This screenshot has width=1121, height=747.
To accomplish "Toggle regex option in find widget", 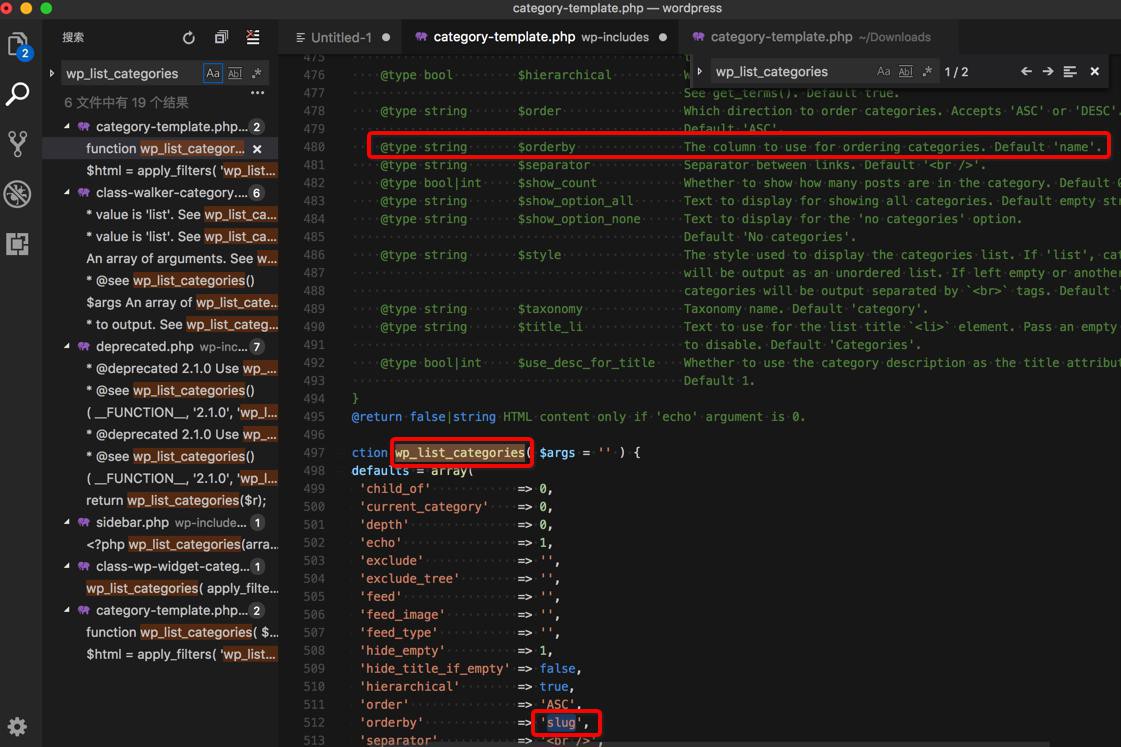I will [927, 72].
